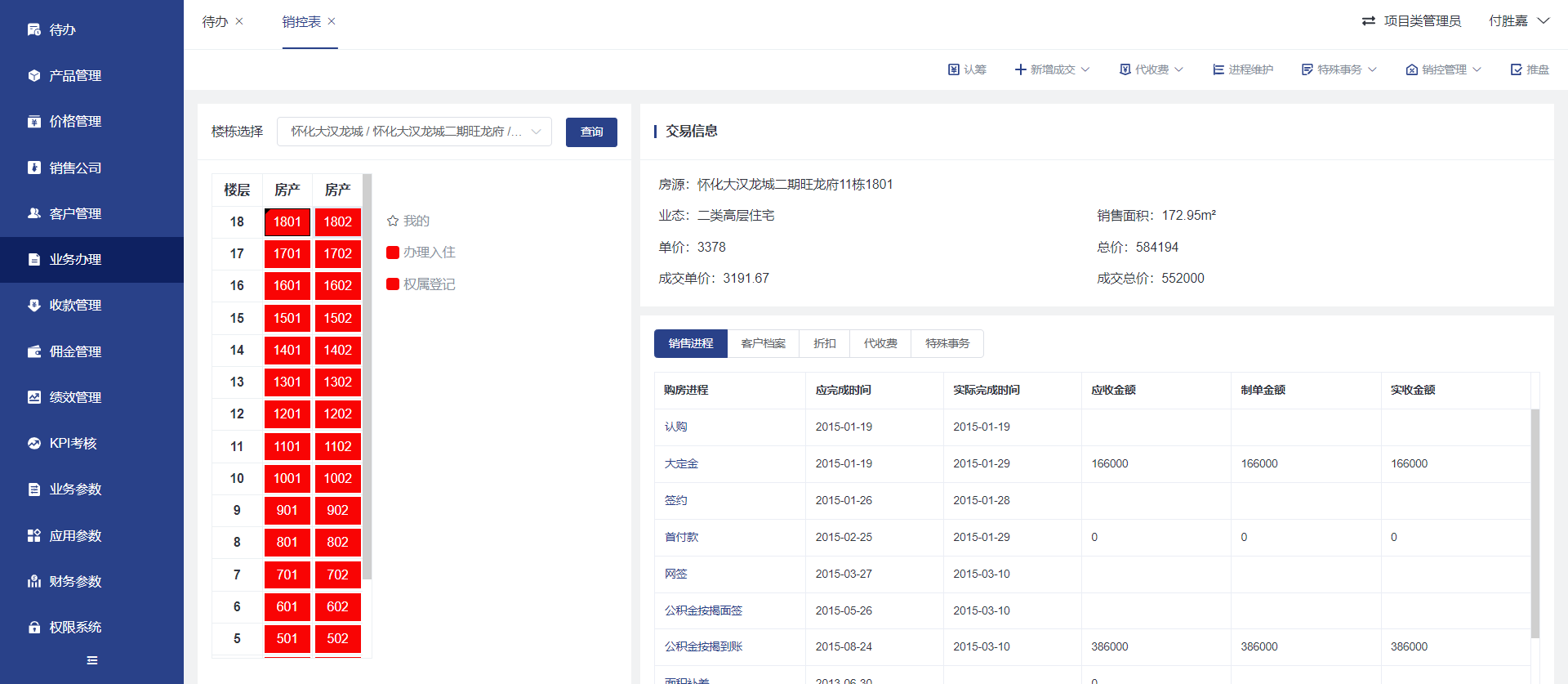This screenshot has height=684, width=1568.
Task: Click the 项目类管理员 role label
Action: (x=1422, y=21)
